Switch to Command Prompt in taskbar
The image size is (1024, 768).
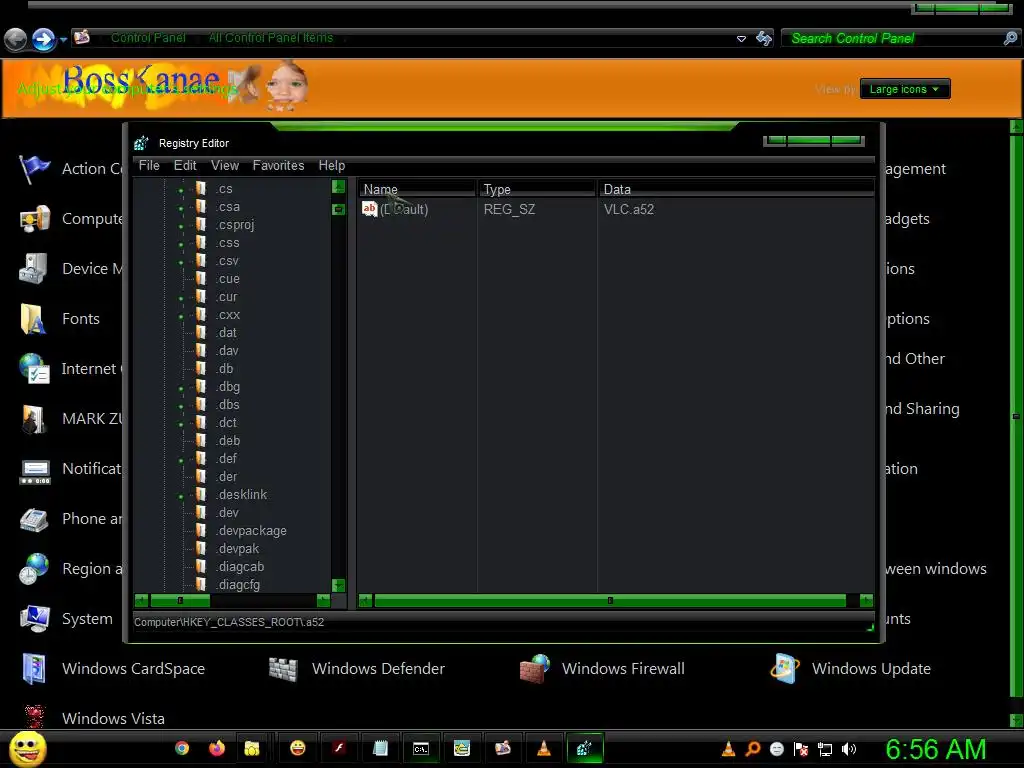pos(421,748)
